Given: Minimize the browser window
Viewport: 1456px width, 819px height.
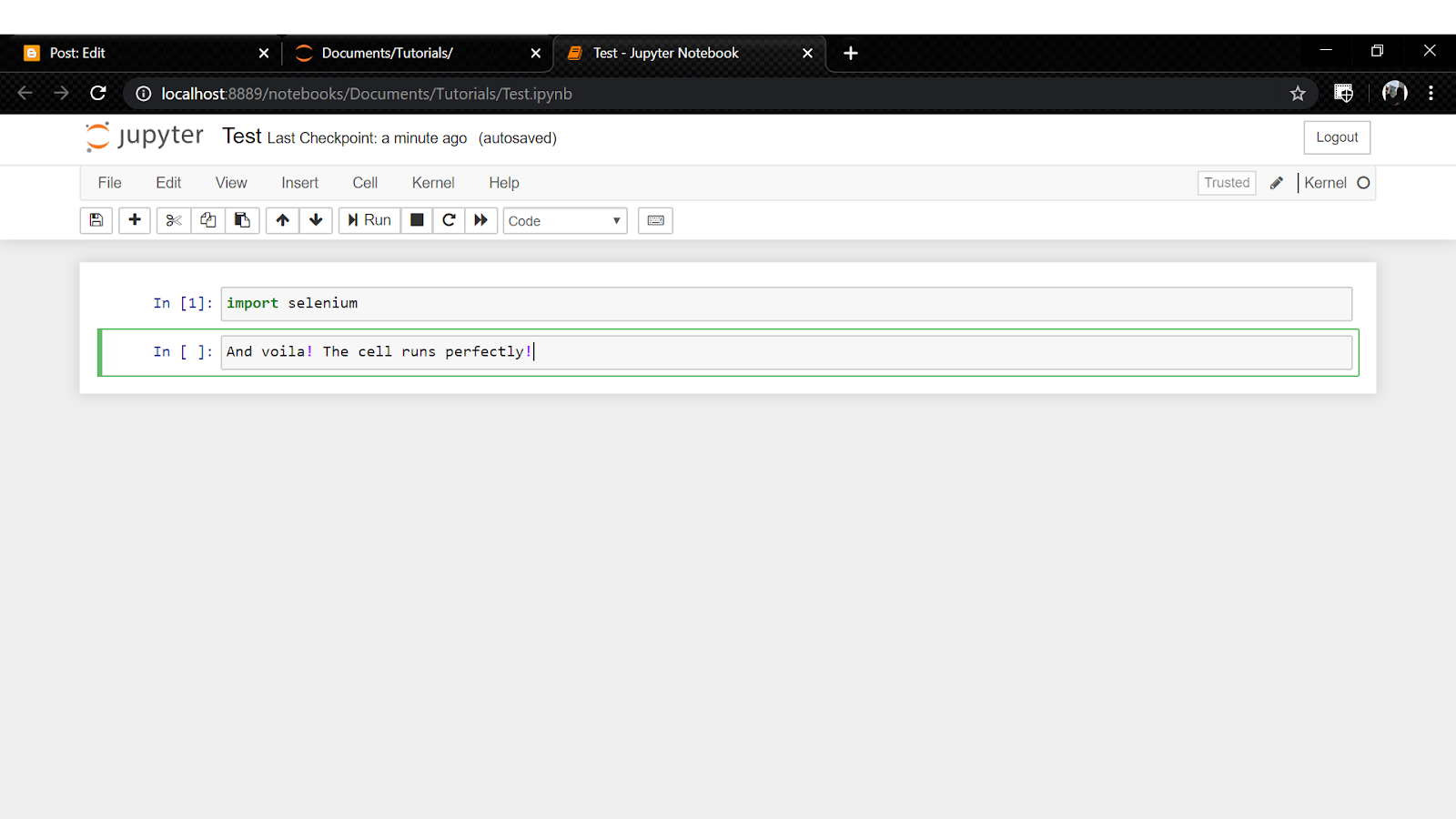Looking at the screenshot, I should click(x=1326, y=50).
